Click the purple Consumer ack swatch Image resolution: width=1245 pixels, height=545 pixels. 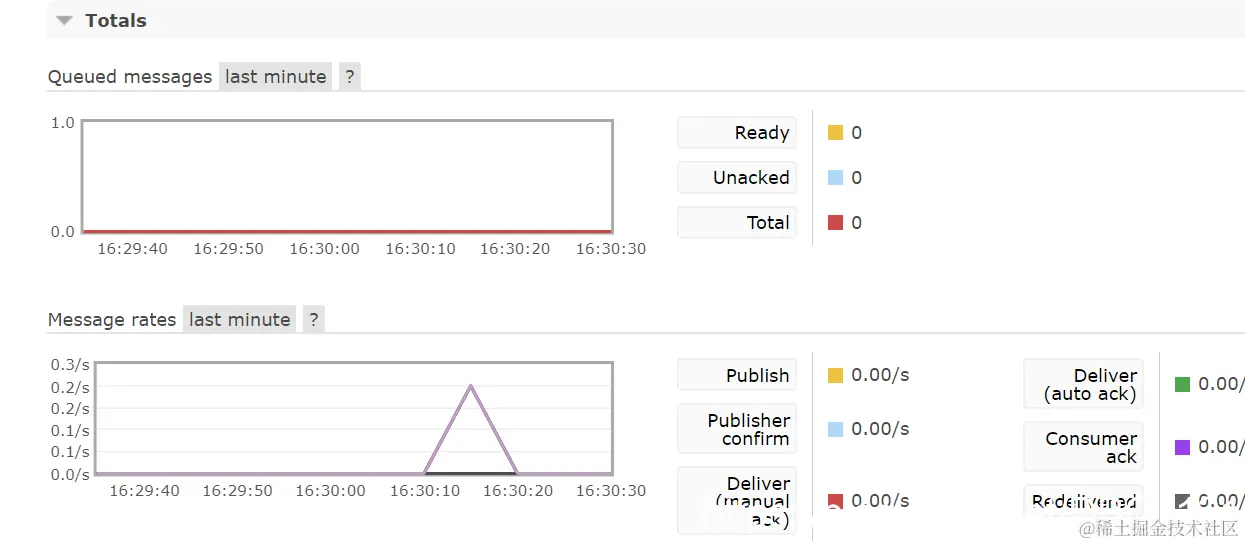1182,447
